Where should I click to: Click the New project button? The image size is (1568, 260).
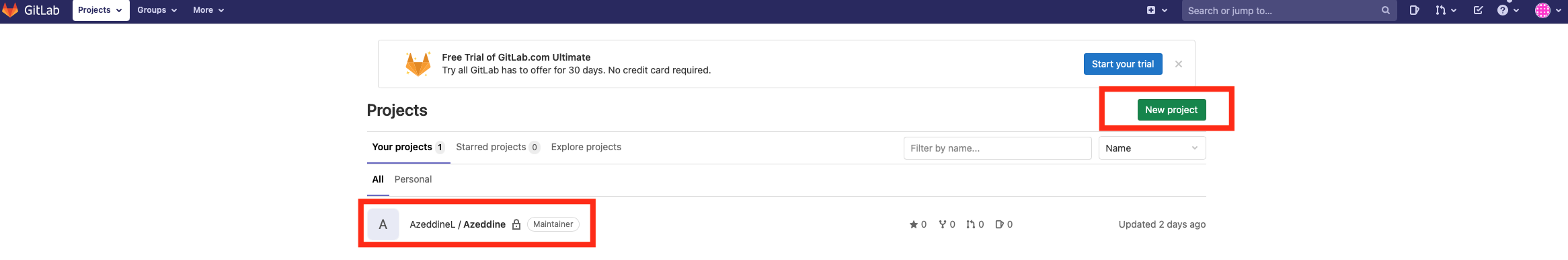1171,110
